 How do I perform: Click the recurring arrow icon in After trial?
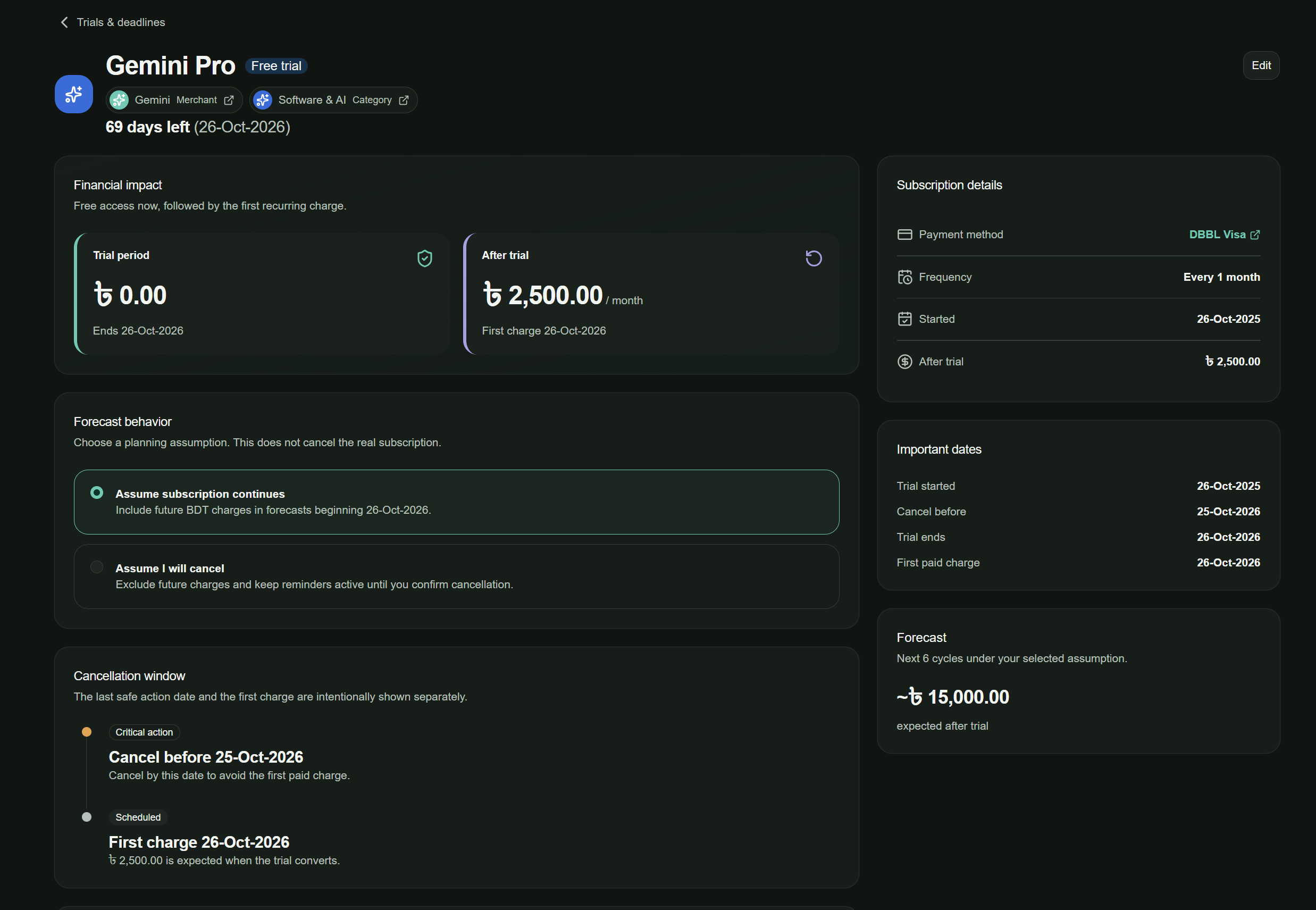[814, 258]
